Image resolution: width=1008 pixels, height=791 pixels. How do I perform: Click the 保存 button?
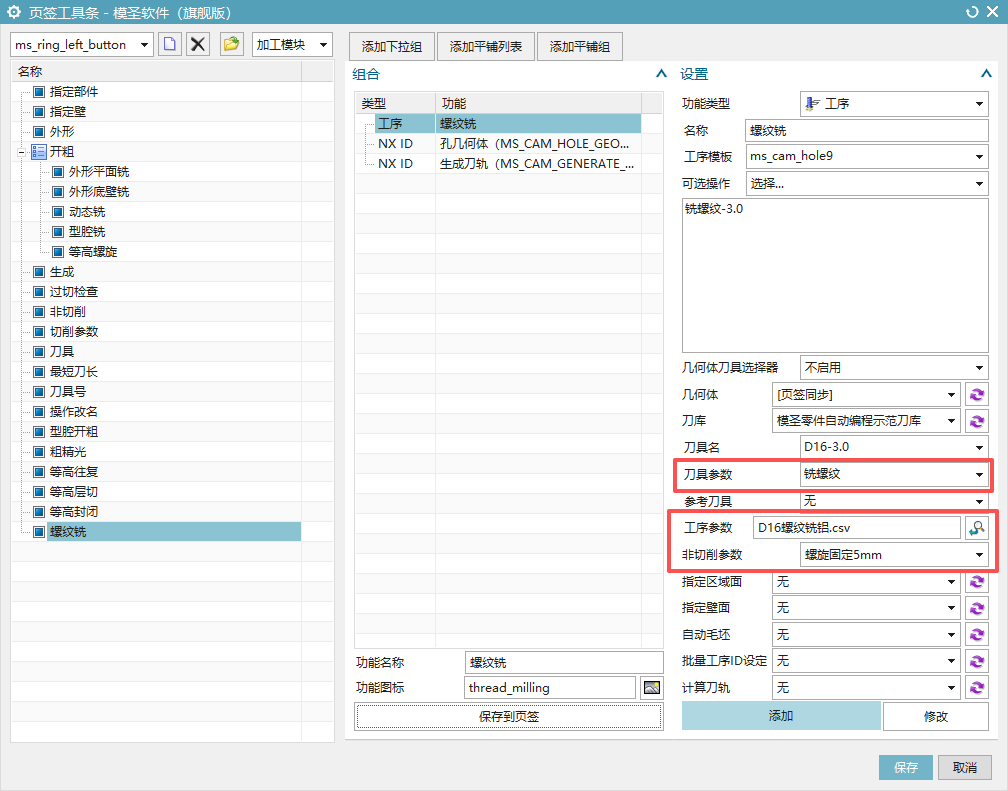(x=906, y=767)
